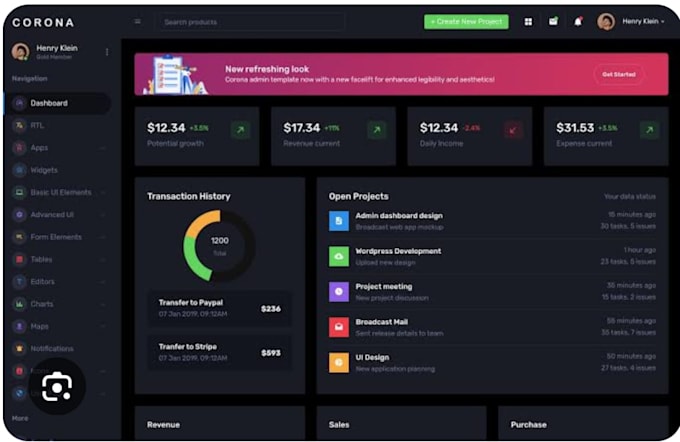Open the three-dot menu beside sidebar profile
Image resolution: width=680 pixels, height=442 pixels.
coord(107,52)
